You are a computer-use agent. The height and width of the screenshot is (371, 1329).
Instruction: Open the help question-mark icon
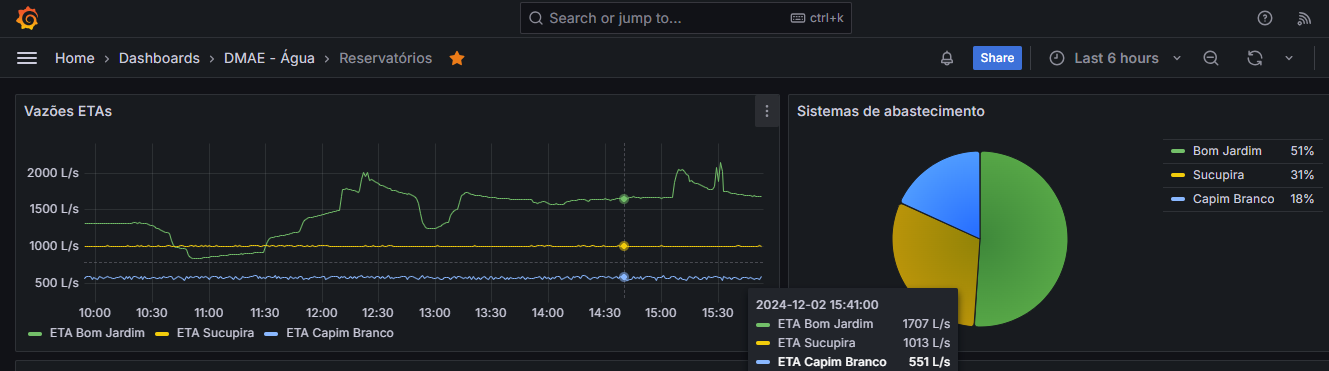pos(1265,18)
